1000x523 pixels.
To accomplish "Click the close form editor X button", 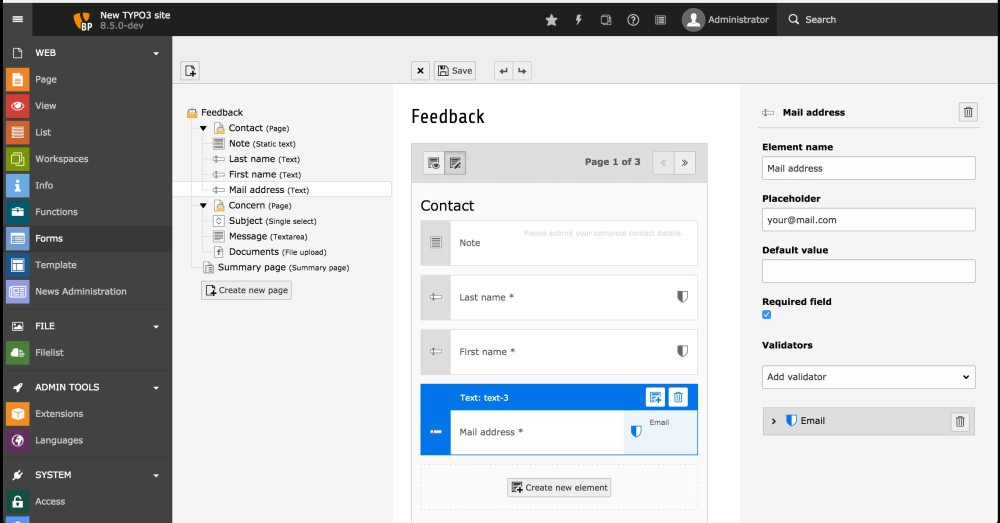I will coord(421,71).
